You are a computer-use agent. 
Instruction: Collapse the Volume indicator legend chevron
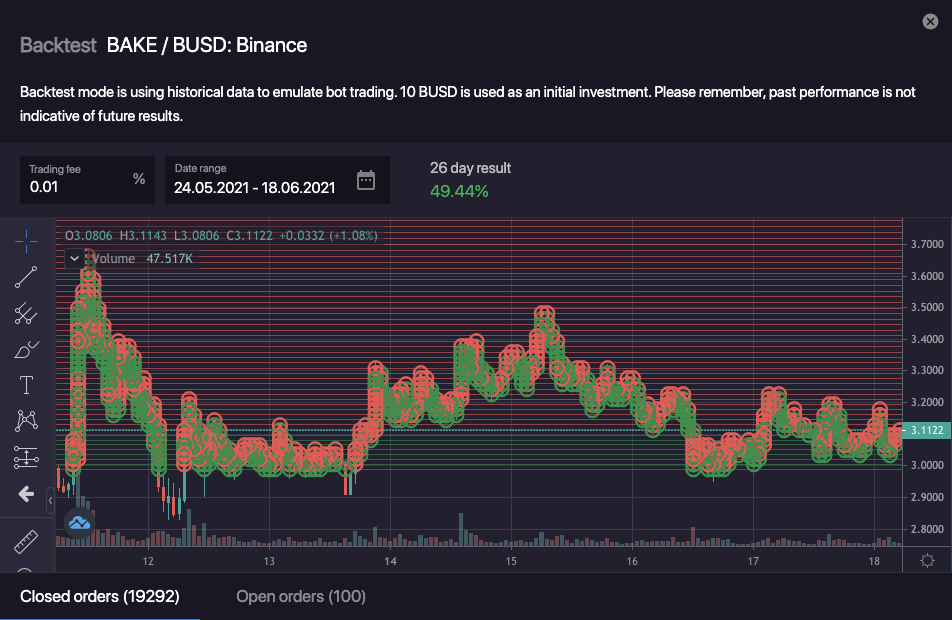pyautogui.click(x=74, y=259)
